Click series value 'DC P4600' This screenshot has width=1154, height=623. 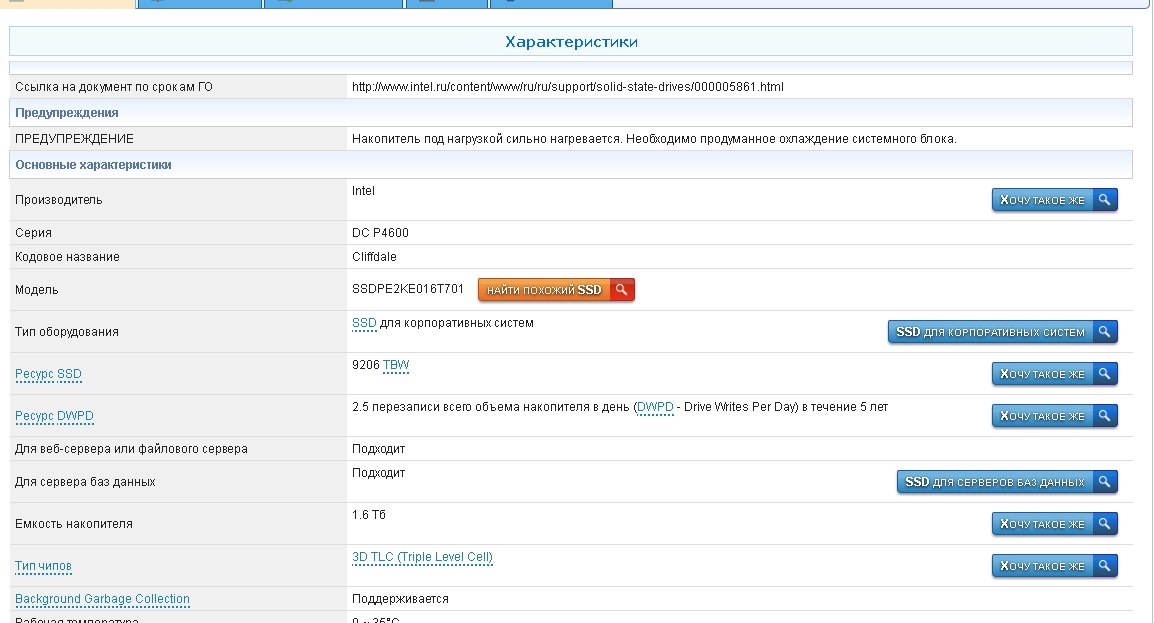(380, 233)
